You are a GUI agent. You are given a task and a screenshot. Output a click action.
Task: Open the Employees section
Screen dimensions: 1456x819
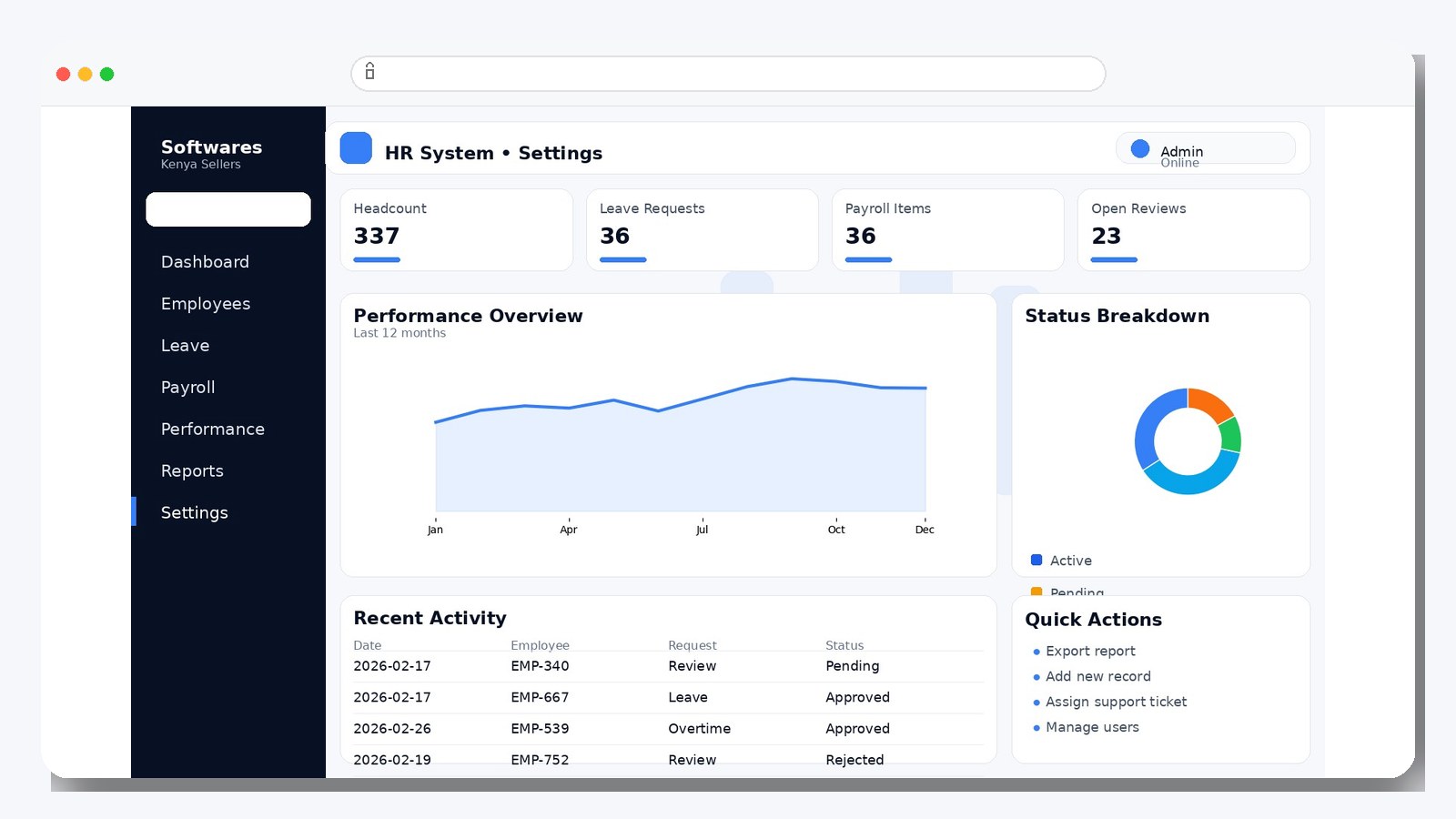click(x=206, y=304)
